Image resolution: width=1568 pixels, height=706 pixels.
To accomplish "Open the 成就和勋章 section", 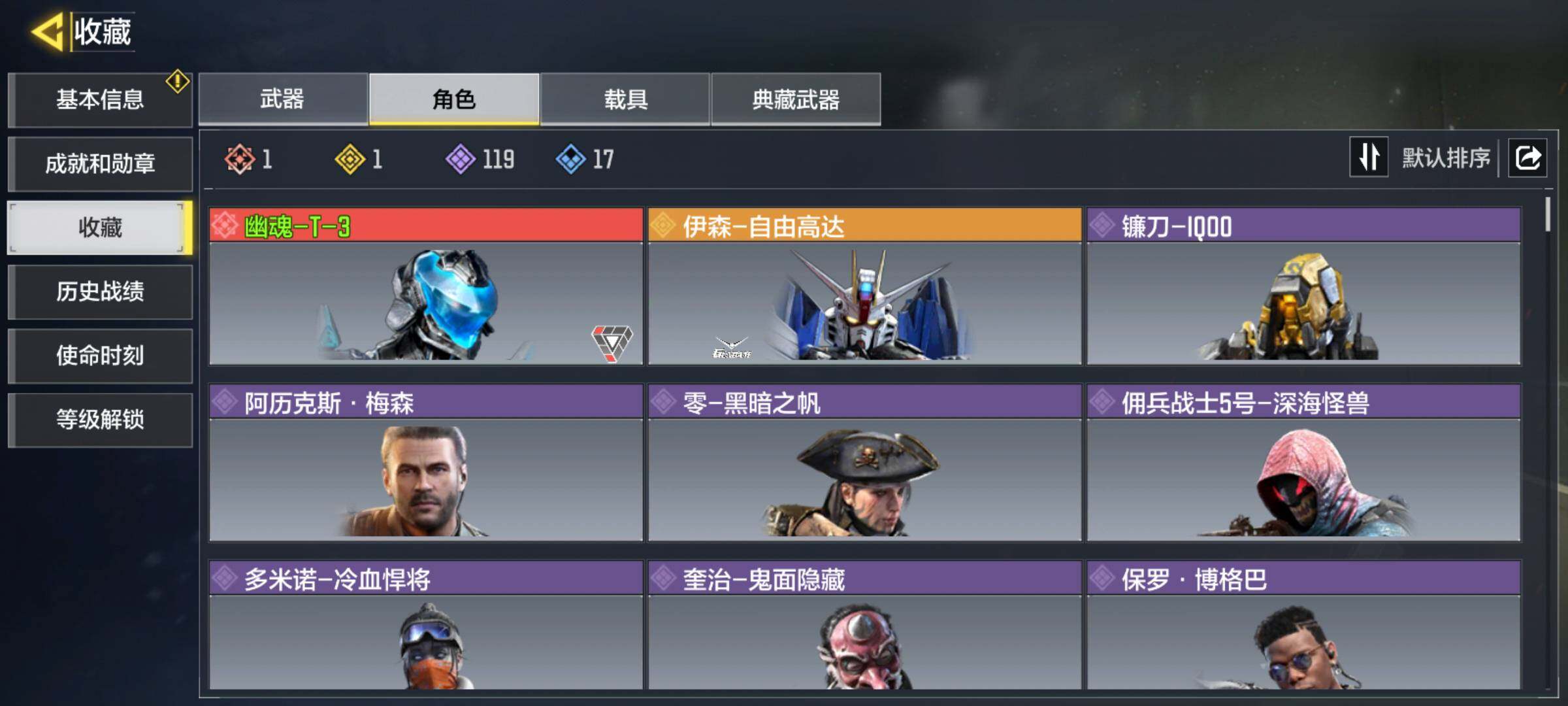I will [x=100, y=163].
